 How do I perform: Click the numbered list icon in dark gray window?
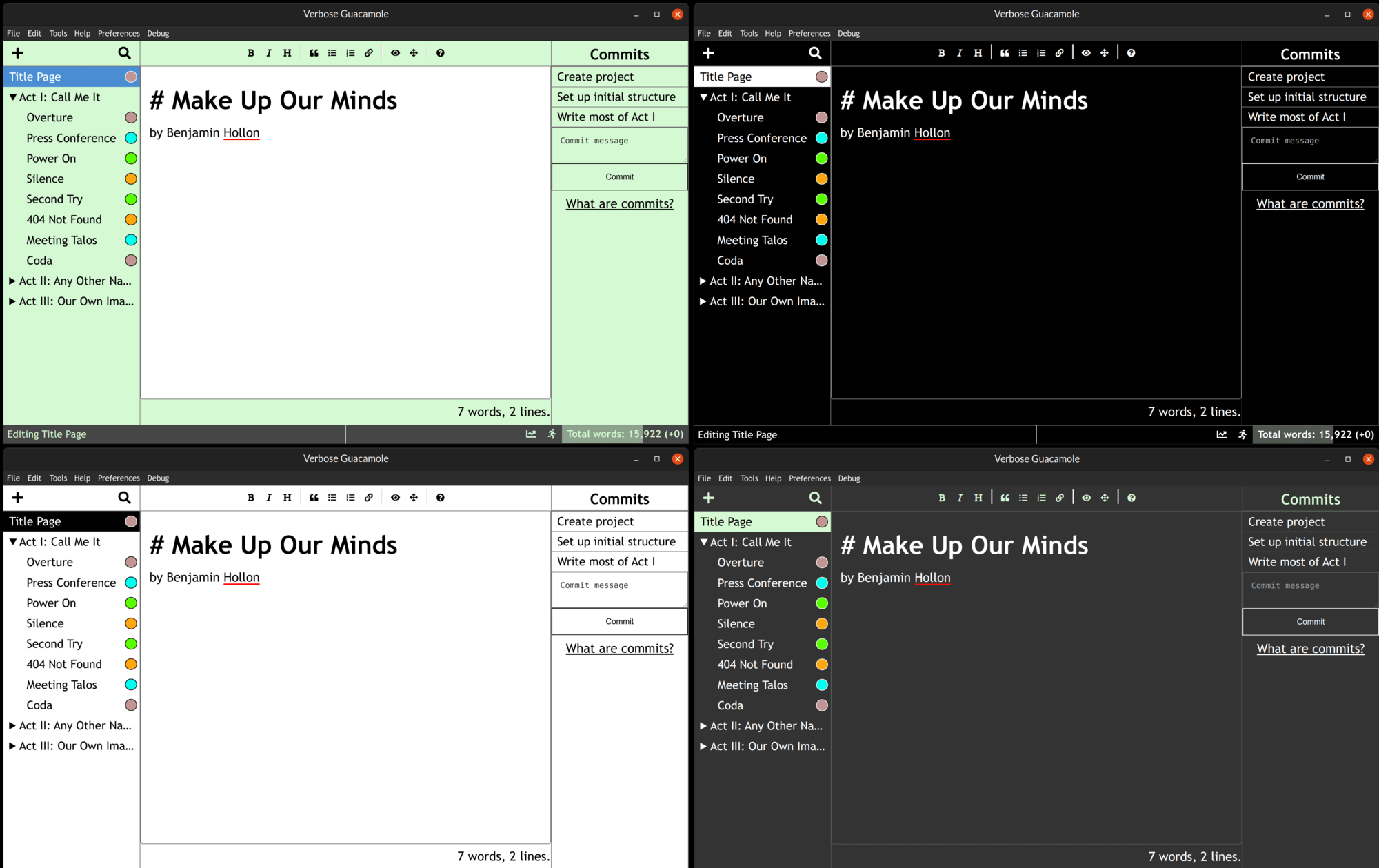[x=1041, y=498]
